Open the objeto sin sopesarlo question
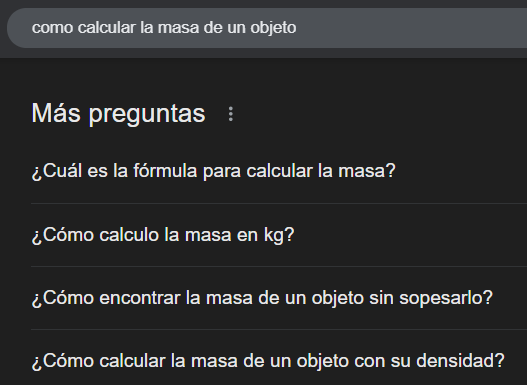Screen dimensions: 527x385 279,298
